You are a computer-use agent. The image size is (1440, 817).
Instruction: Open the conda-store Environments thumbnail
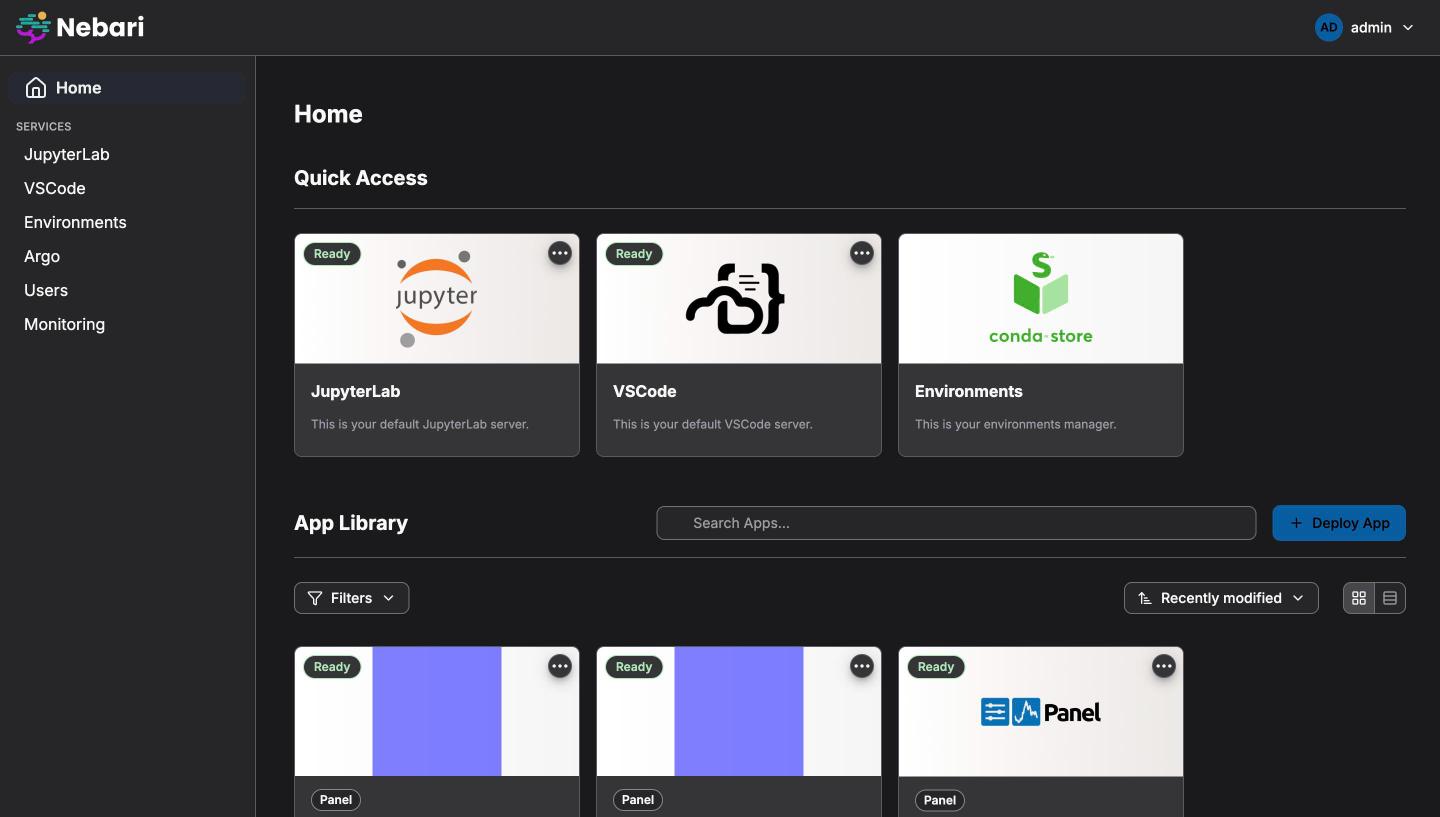tap(1041, 299)
